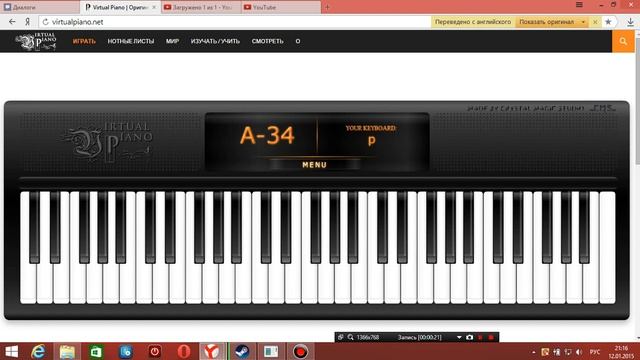
Task: Open the 'МИР' navigation item
Action: (x=172, y=41)
